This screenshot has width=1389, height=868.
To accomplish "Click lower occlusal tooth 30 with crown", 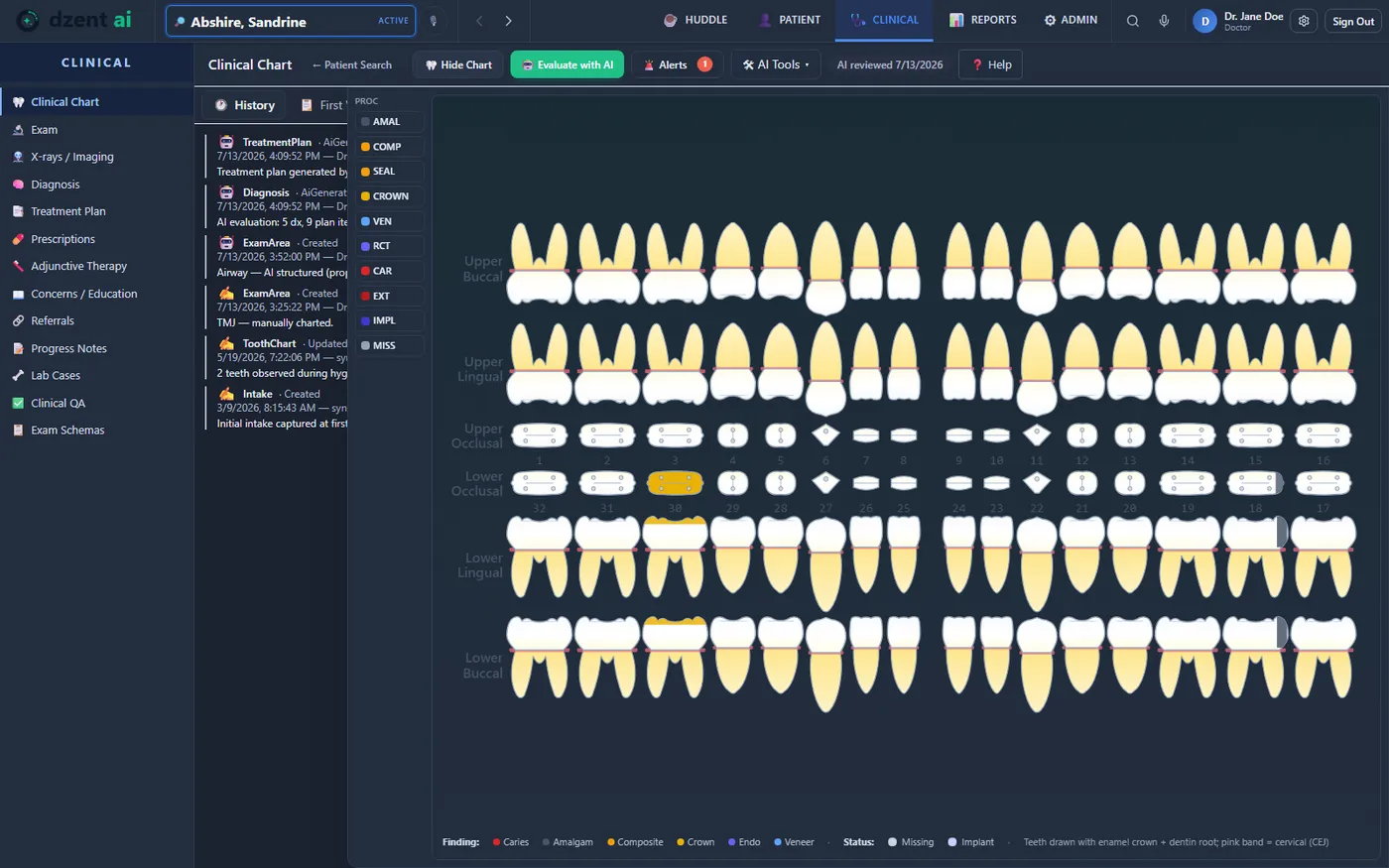I will [675, 483].
